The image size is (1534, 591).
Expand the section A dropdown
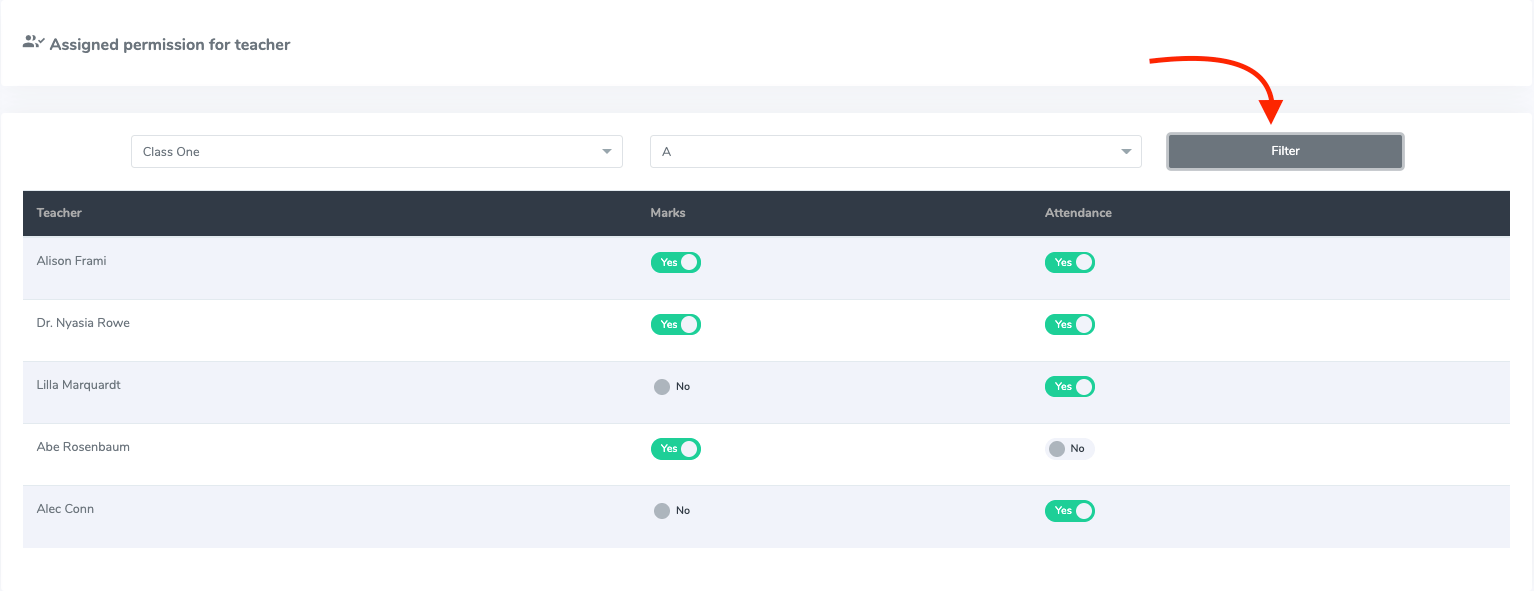point(895,152)
